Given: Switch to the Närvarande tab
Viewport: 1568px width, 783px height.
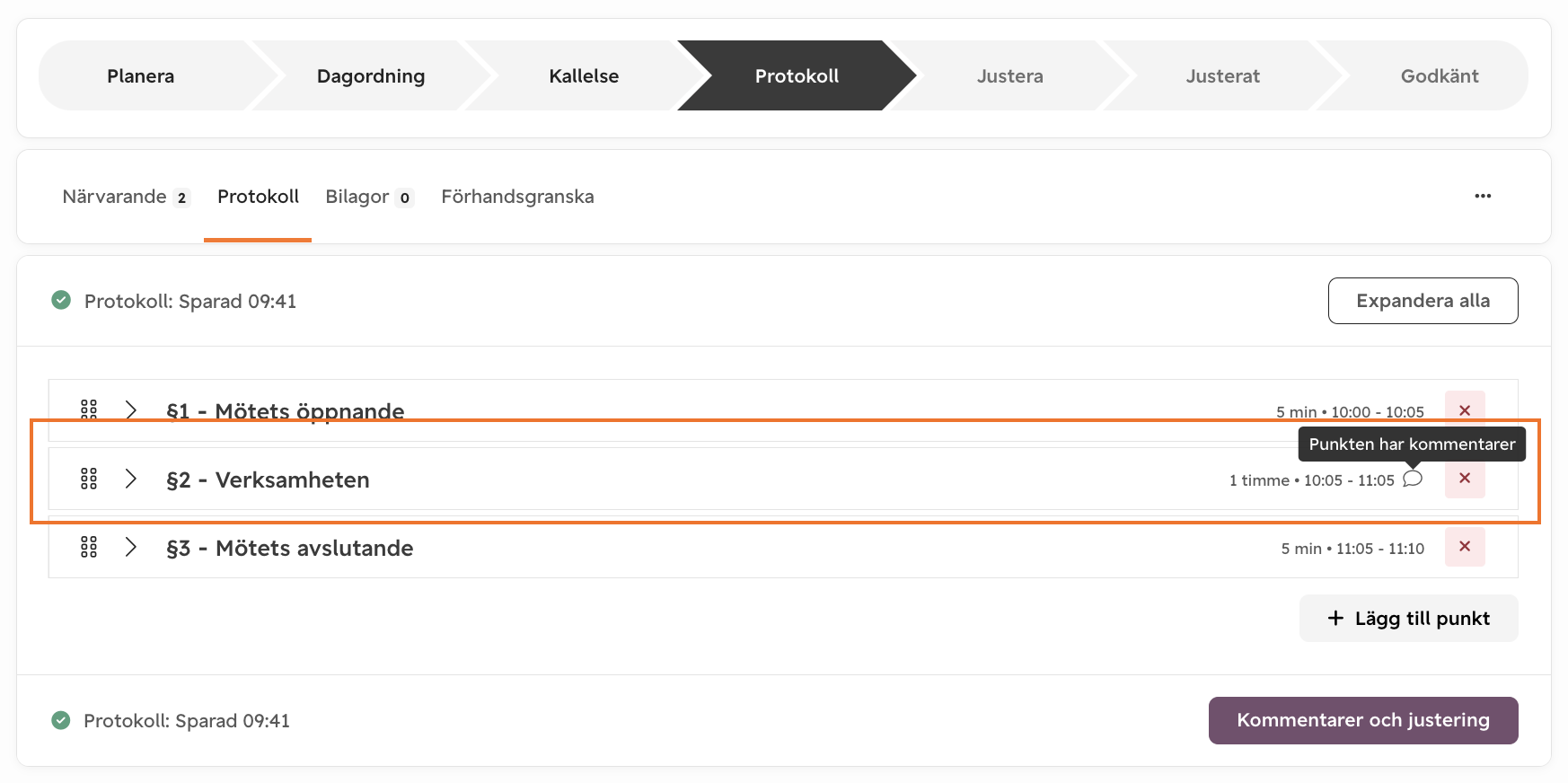Looking at the screenshot, I should [126, 197].
